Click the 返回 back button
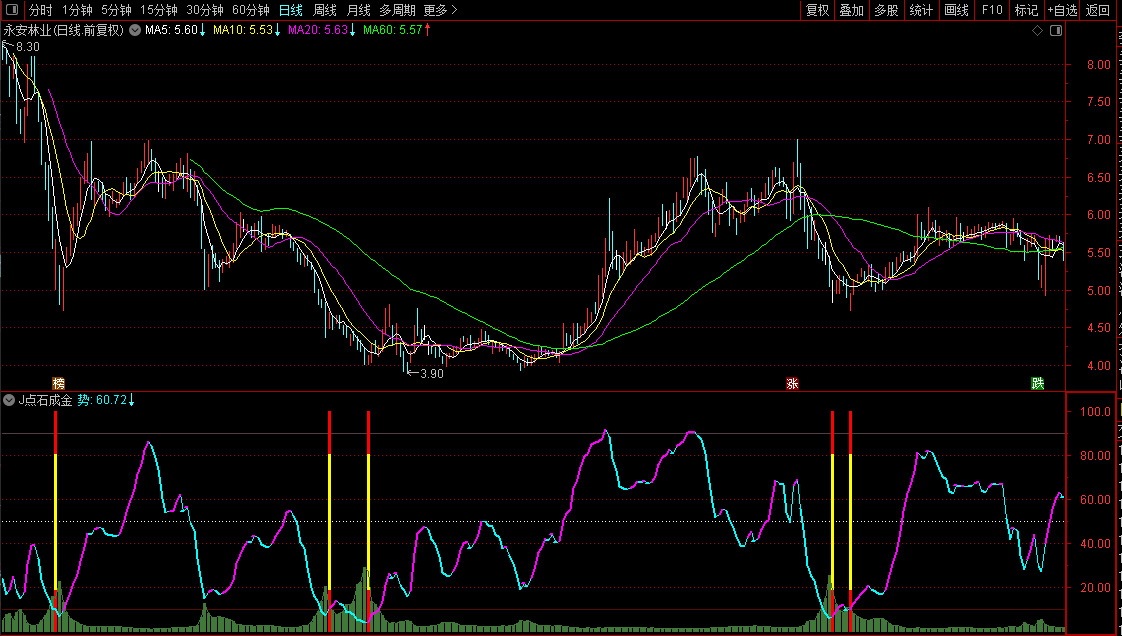This screenshot has height=636, width=1122. point(1098,10)
